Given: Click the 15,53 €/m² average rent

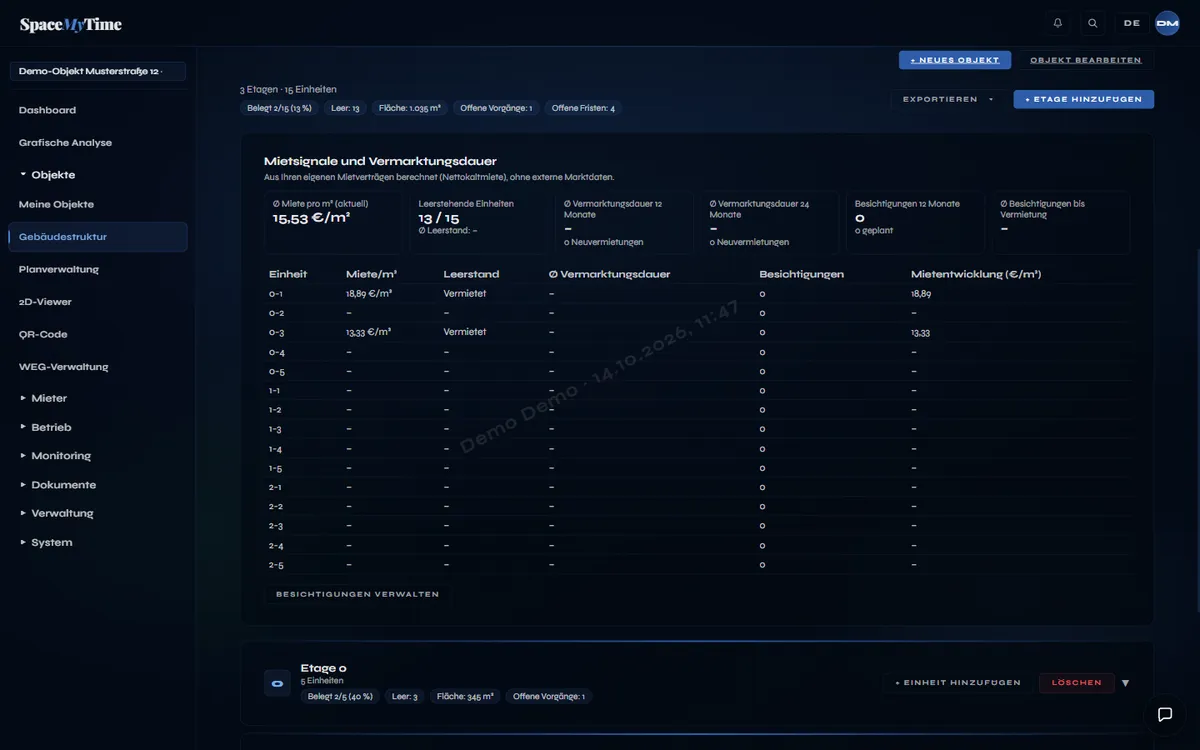Looking at the screenshot, I should 311,218.
